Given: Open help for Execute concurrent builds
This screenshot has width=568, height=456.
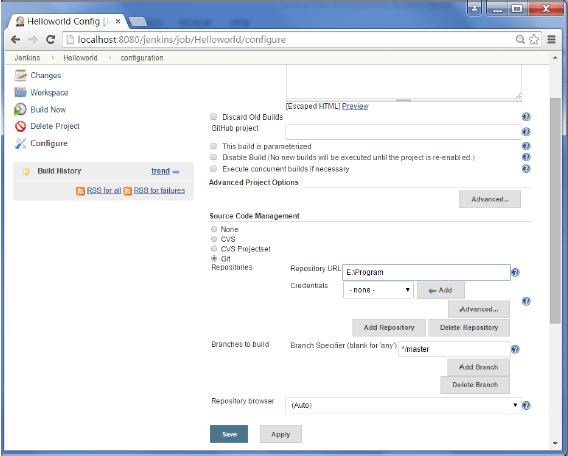Looking at the screenshot, I should click(x=526, y=169).
